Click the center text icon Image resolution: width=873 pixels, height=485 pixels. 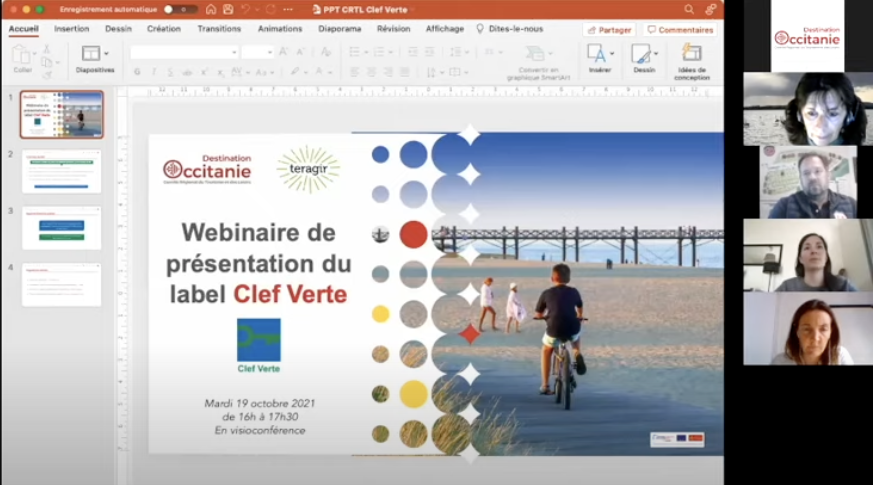[x=371, y=72]
